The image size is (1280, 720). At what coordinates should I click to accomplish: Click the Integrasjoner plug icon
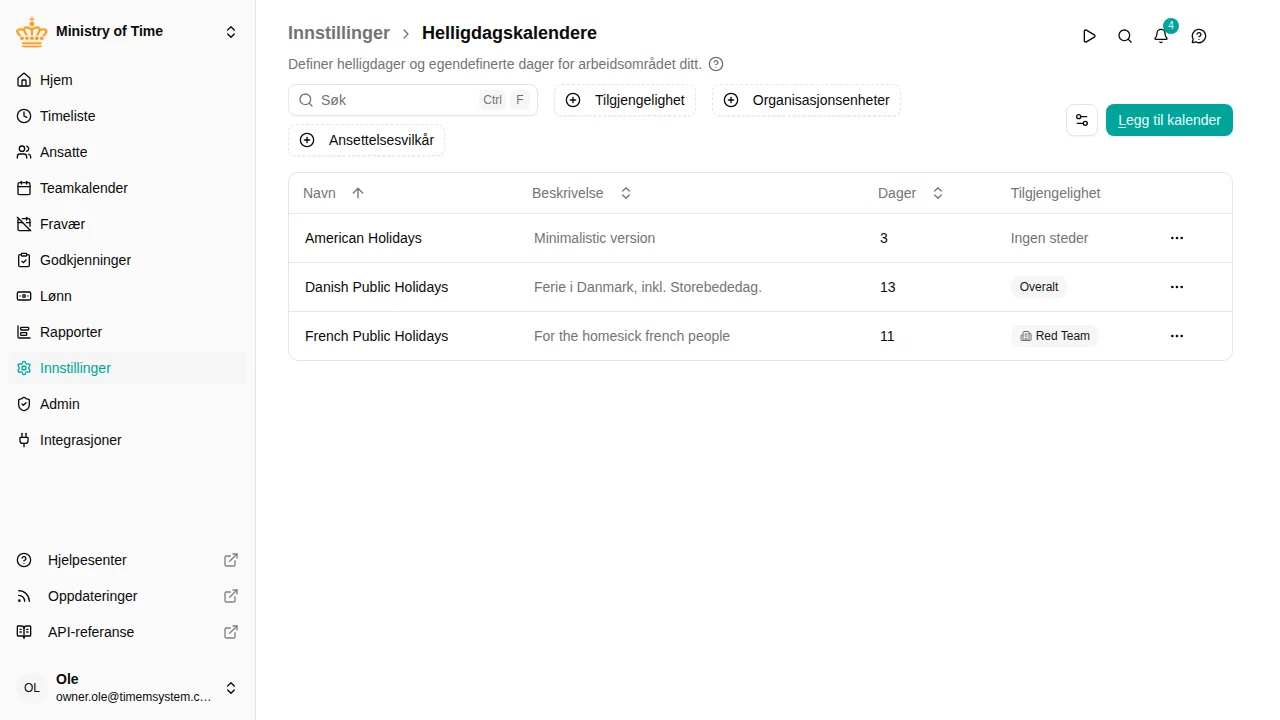tap(24, 440)
